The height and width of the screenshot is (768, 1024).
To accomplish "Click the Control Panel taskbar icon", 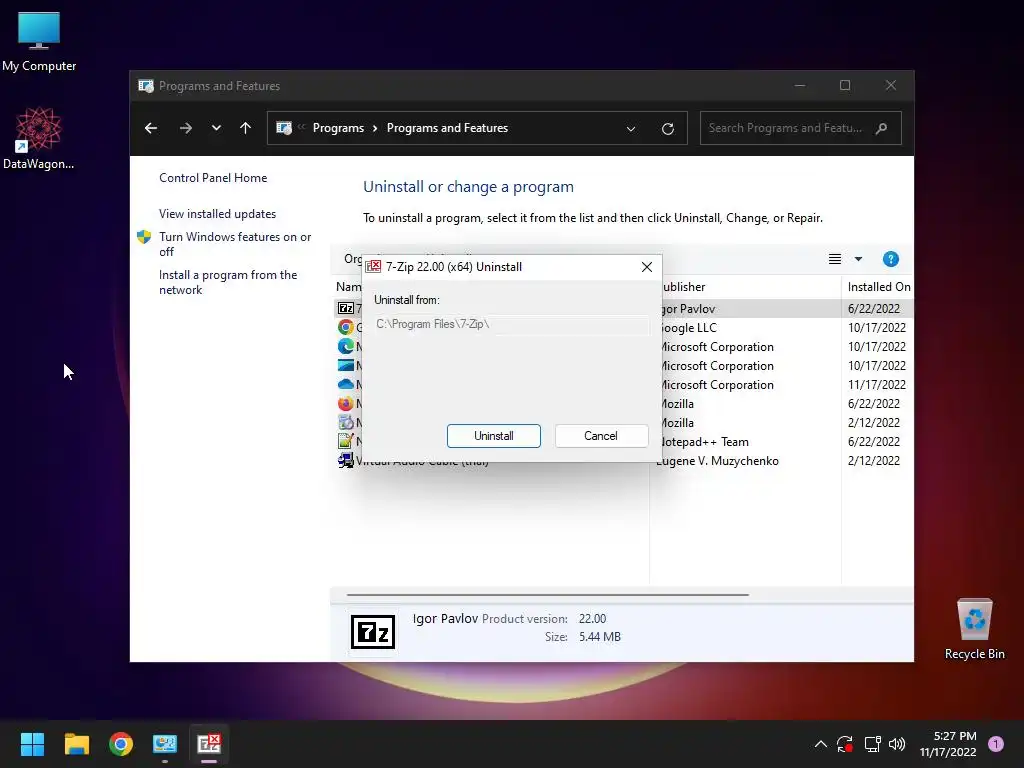I will pyautogui.click(x=165, y=744).
